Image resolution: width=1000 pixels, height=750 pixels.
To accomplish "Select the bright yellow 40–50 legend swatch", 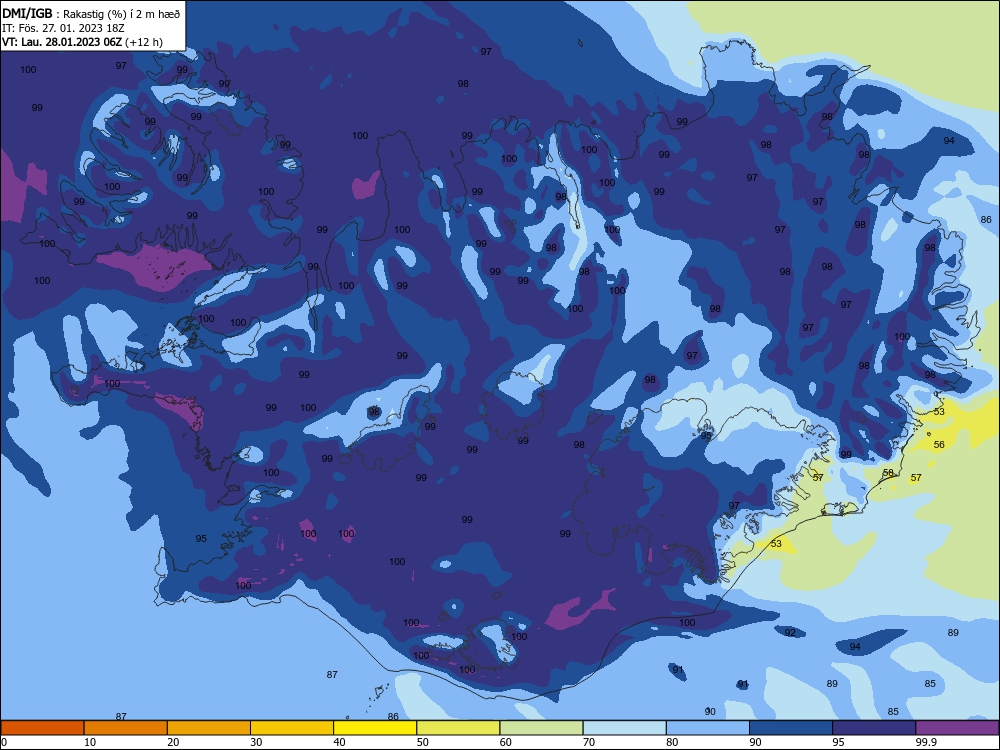I will pyautogui.click(x=375, y=728).
